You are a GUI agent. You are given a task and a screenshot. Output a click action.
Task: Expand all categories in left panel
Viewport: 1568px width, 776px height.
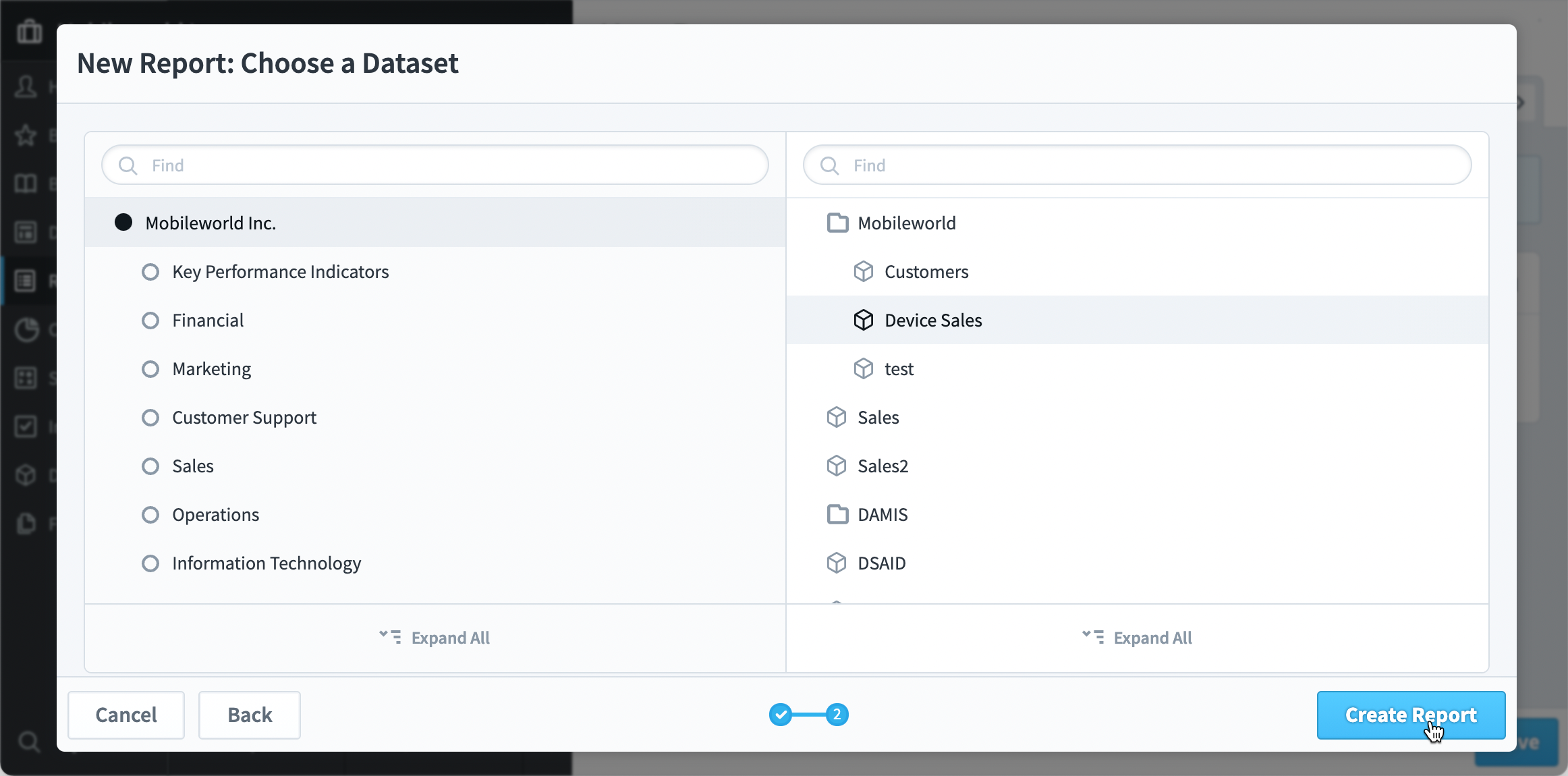435,638
